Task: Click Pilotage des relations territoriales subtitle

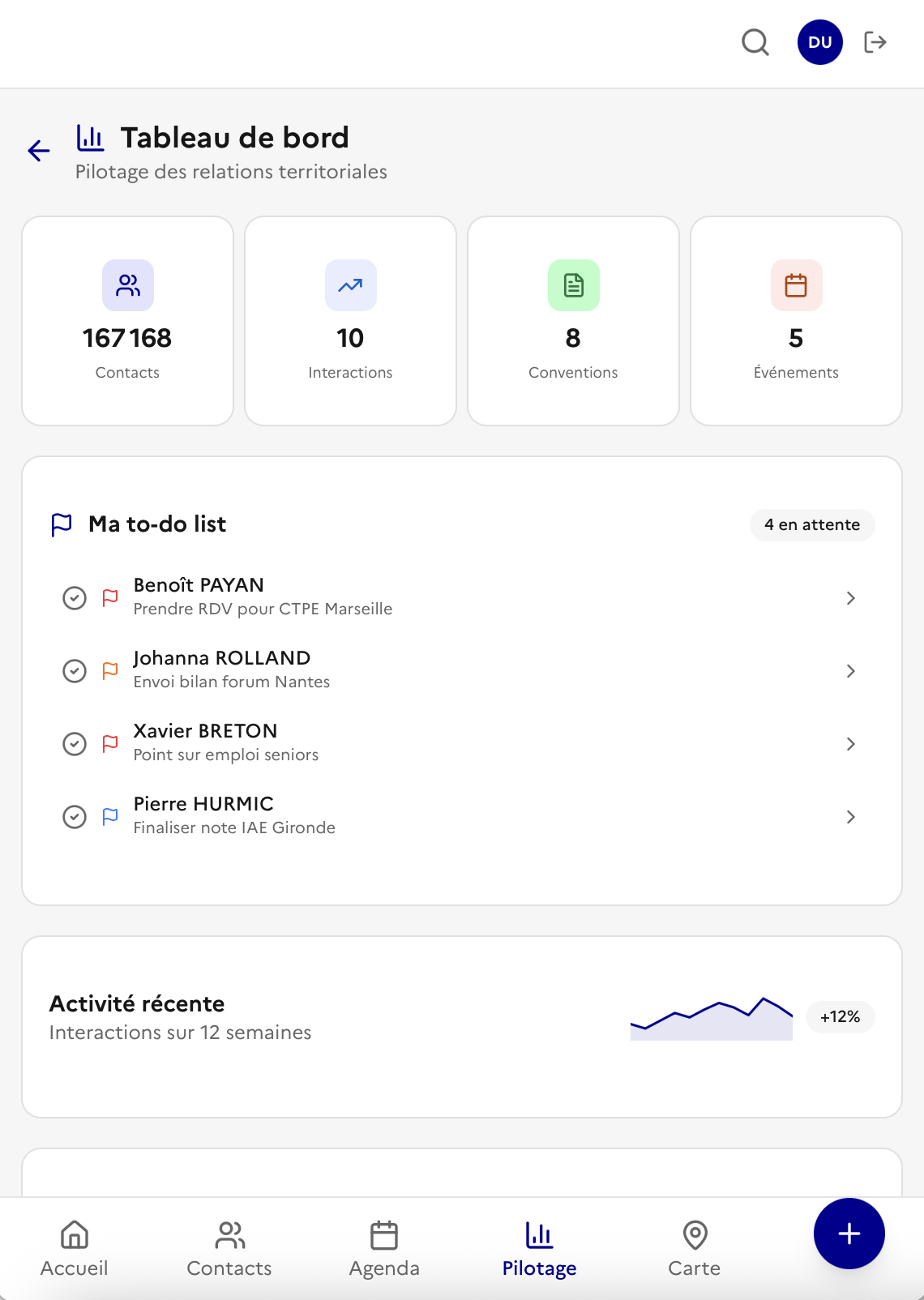Action: coord(231,172)
